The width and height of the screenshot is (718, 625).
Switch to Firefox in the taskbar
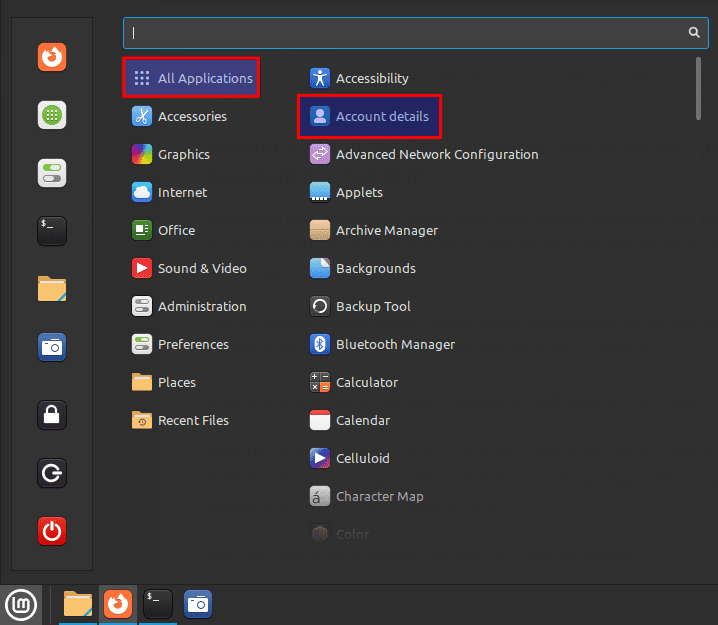pos(118,604)
